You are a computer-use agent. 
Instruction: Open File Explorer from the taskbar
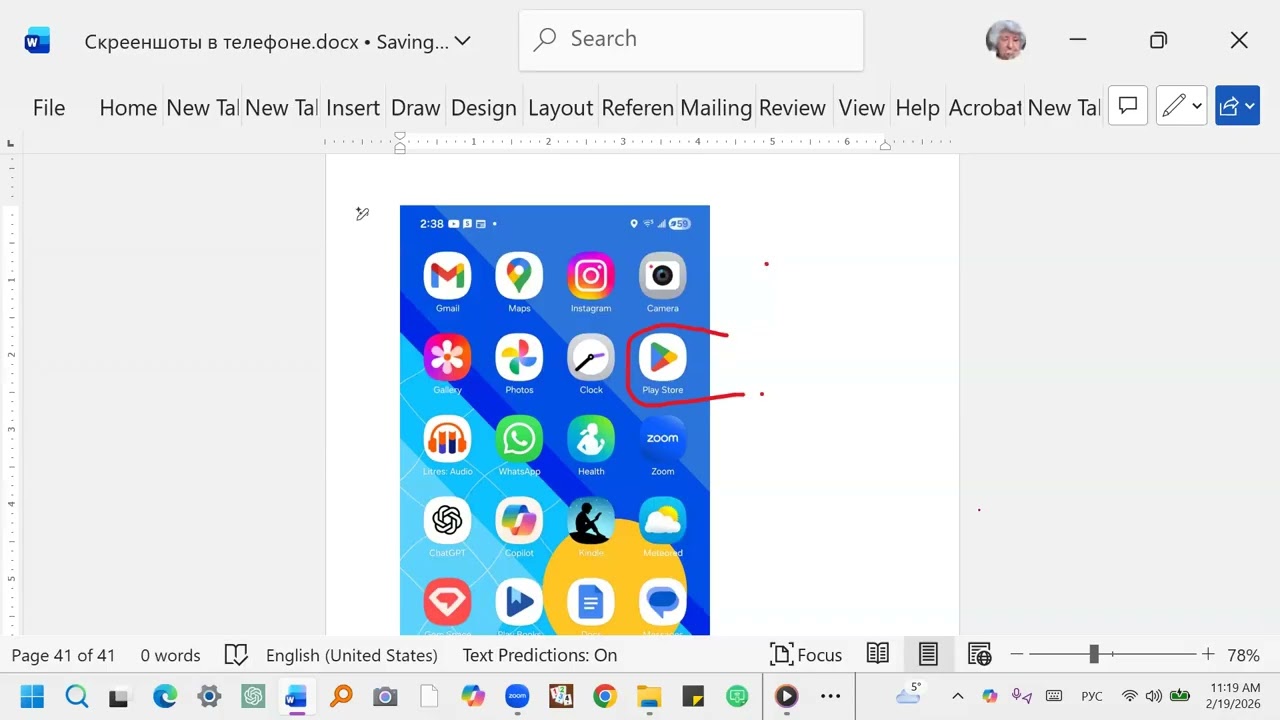649,696
